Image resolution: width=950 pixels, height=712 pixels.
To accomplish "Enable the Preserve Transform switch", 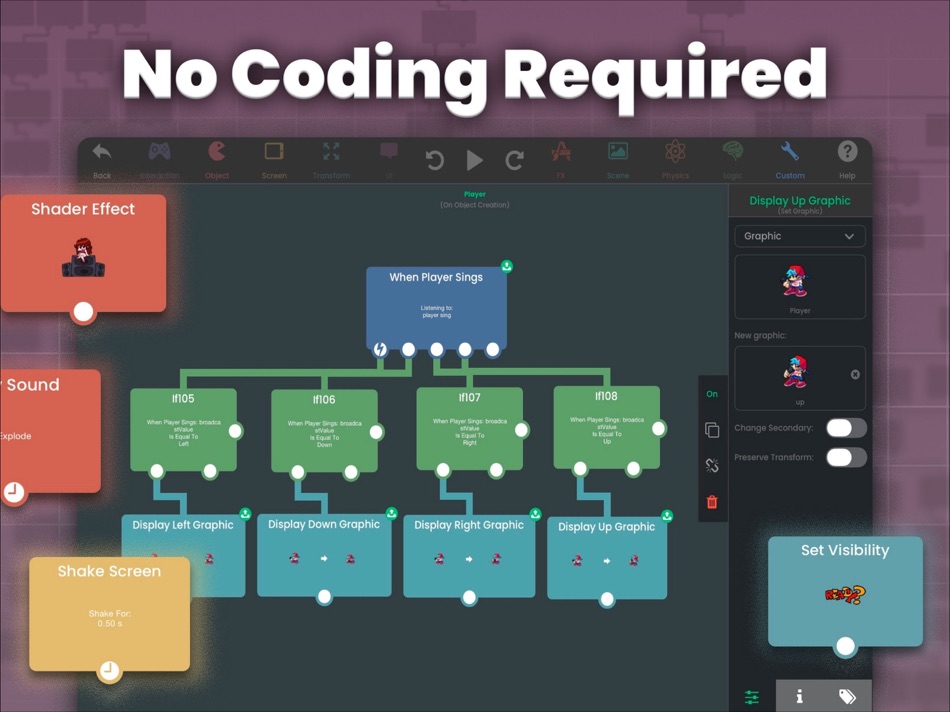I will tap(846, 457).
